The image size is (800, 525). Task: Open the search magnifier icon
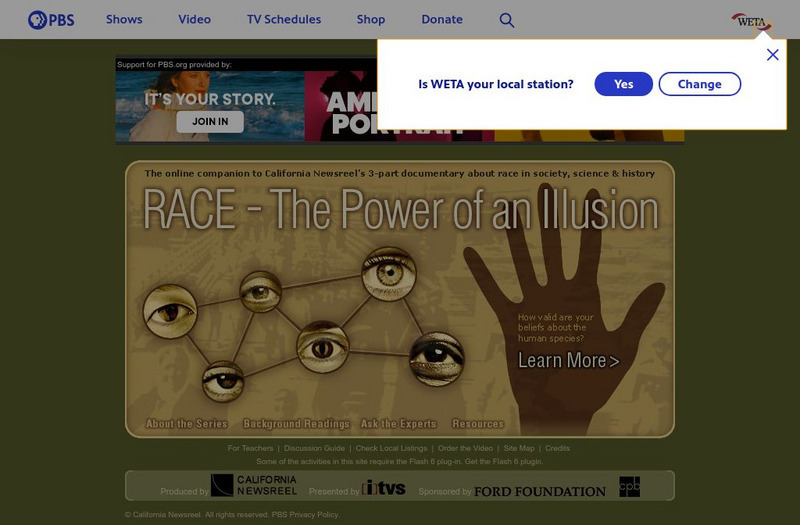(x=507, y=20)
